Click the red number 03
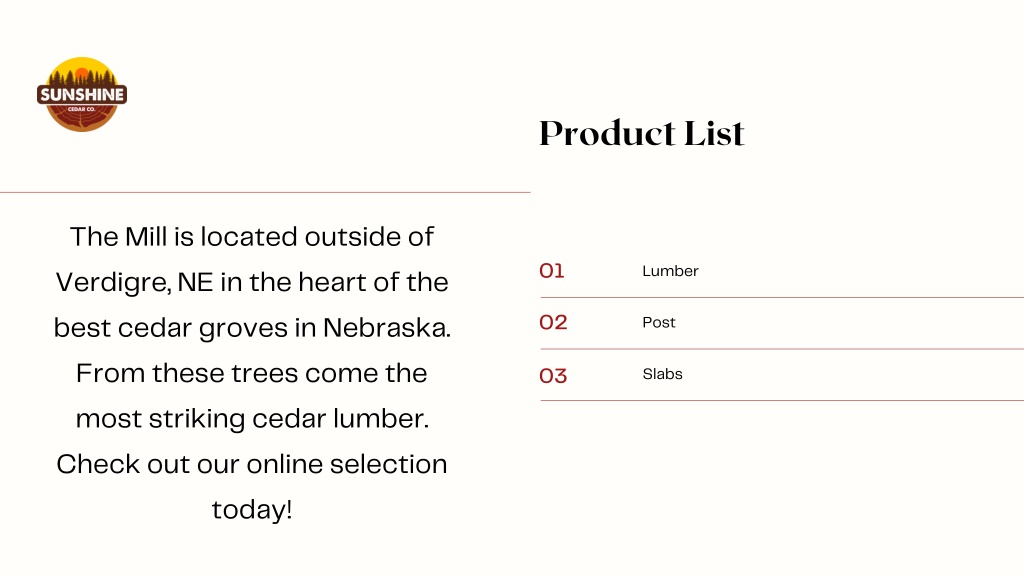This screenshot has width=1024, height=576. click(x=553, y=376)
